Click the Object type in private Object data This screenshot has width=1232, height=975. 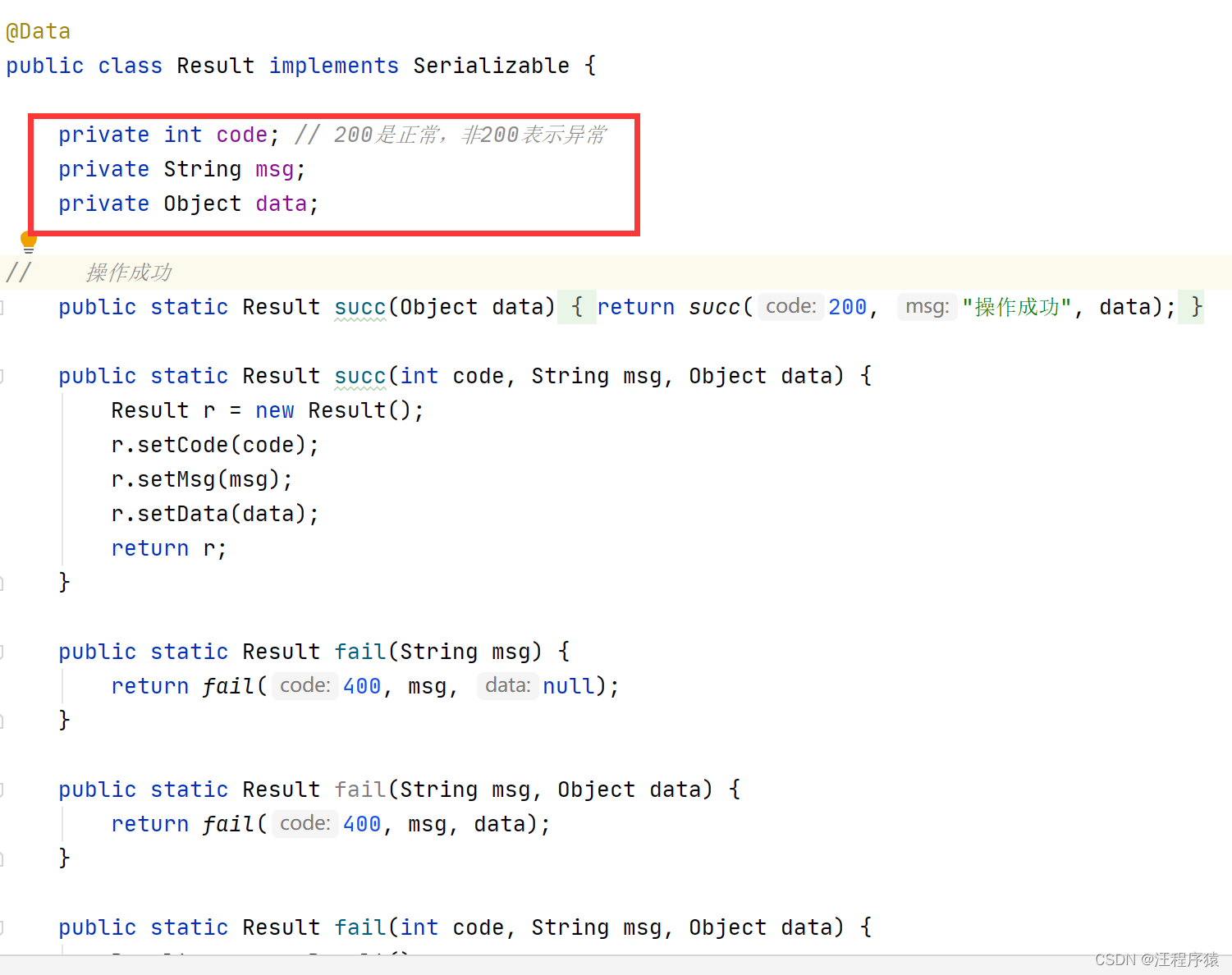202,204
